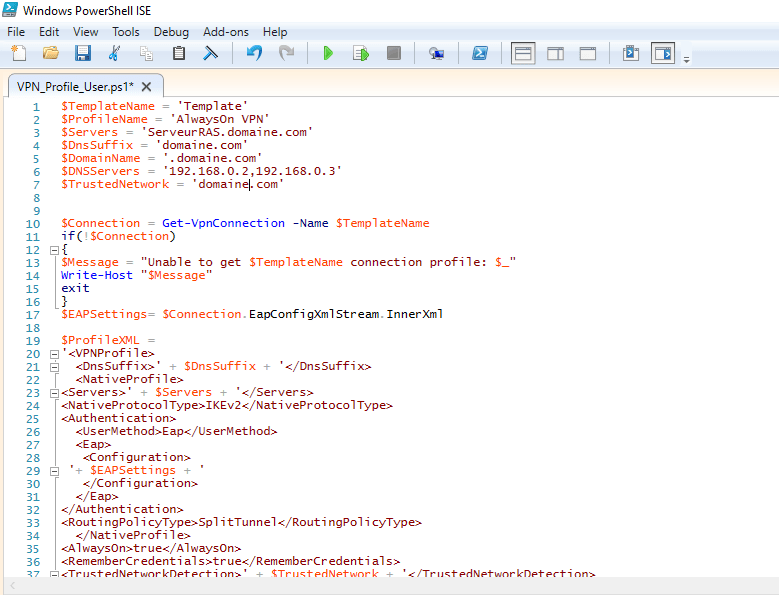Click the IKEv2 NativeProtocolType line
Screen dimensions: 779x595
click(227, 405)
